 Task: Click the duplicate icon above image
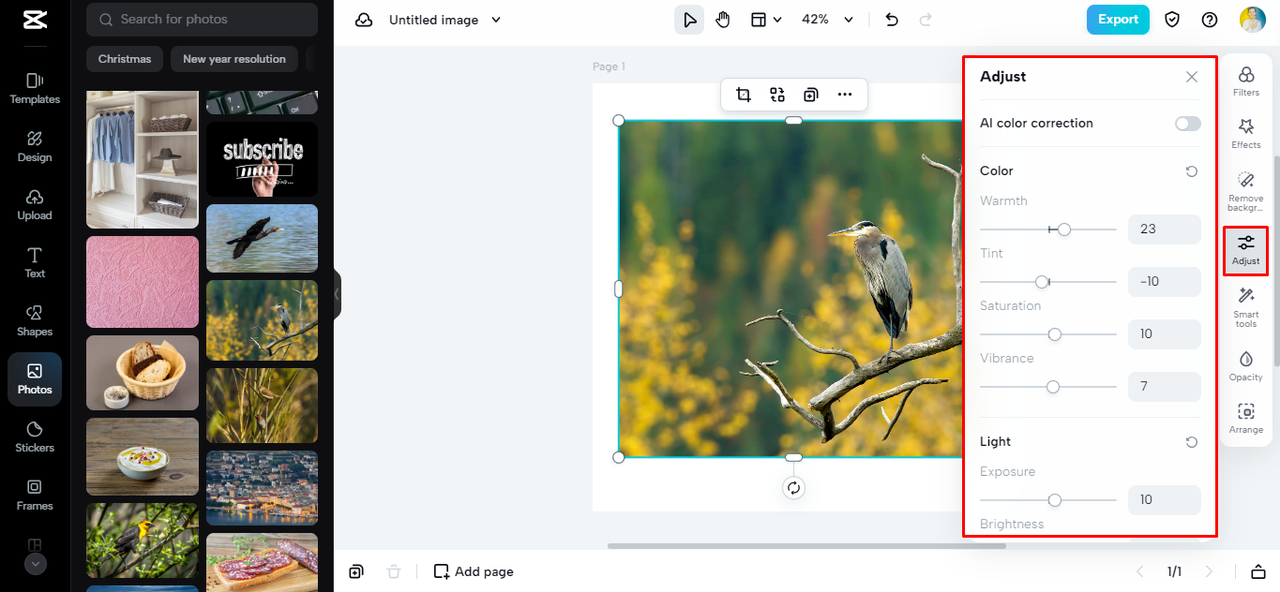[x=811, y=95]
